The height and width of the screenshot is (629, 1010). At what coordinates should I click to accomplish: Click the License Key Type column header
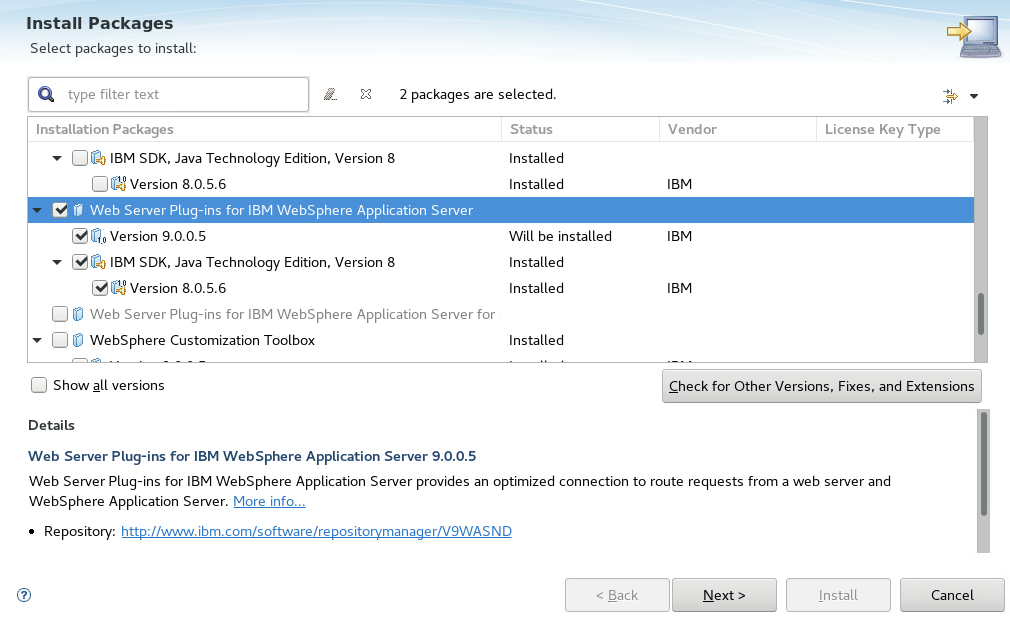[x=895, y=129]
